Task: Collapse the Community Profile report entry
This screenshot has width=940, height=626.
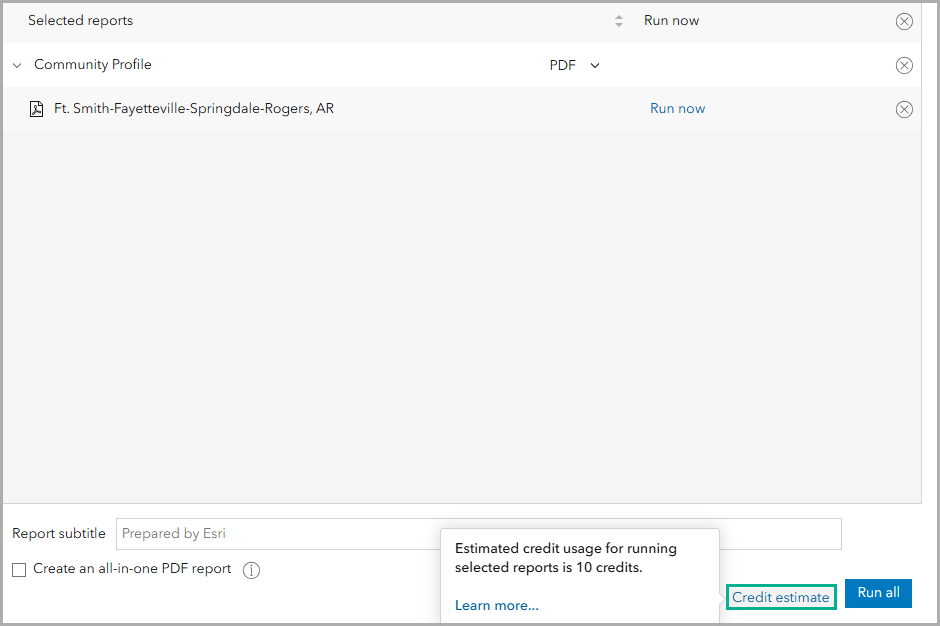Action: 16,64
